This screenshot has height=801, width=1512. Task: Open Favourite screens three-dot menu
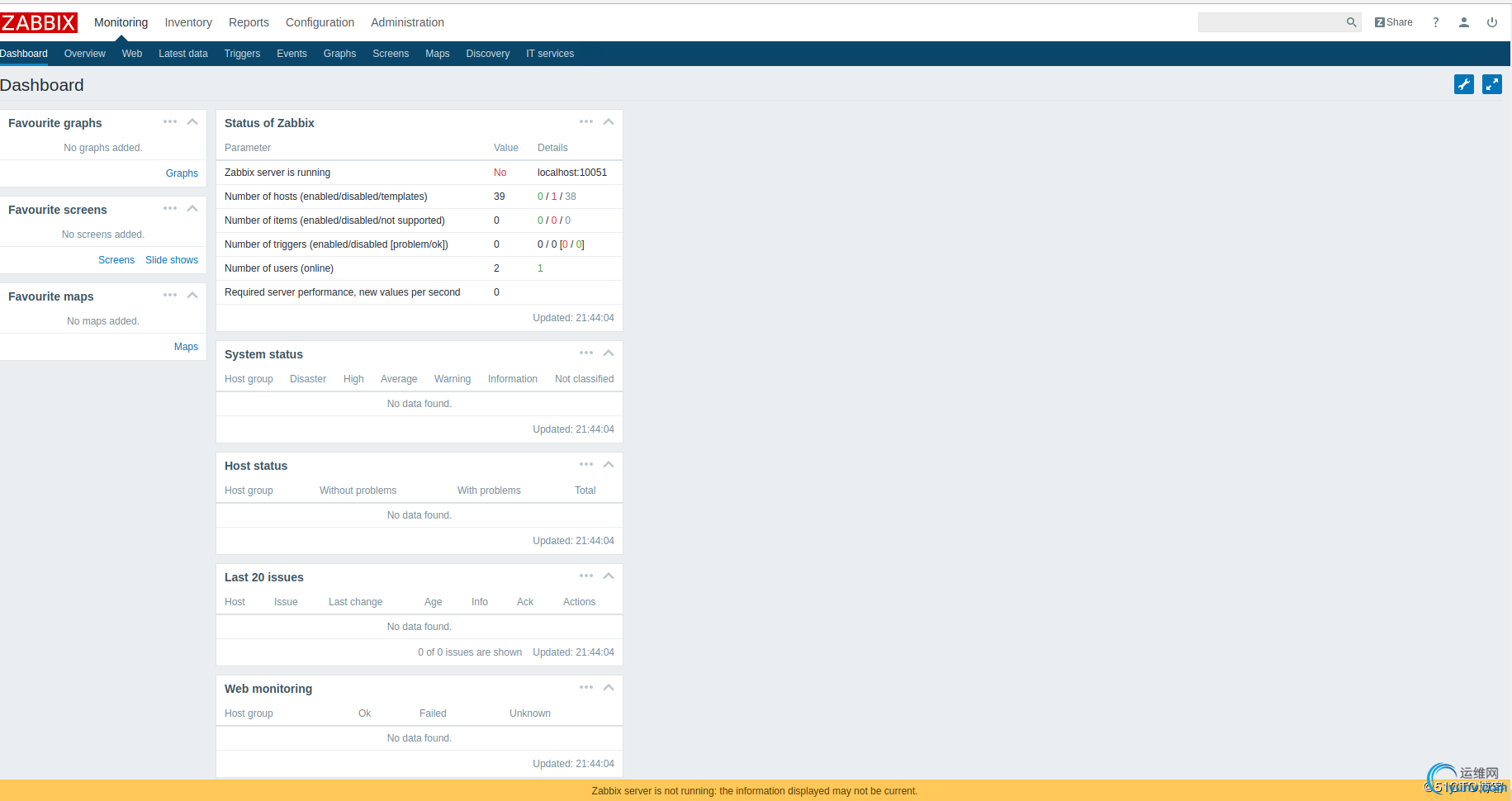tap(170, 209)
